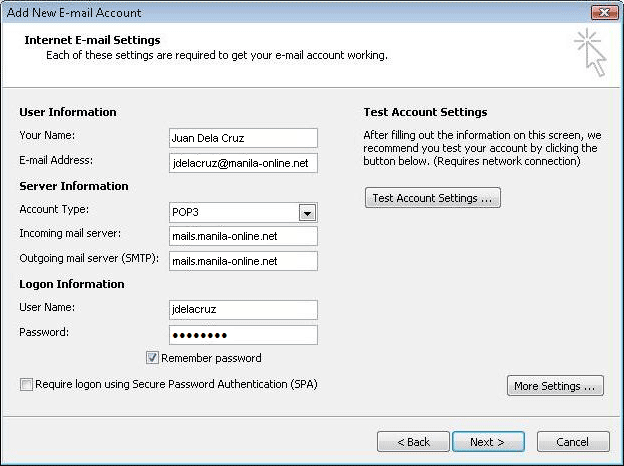Go to the previous step with Back

[413, 442]
